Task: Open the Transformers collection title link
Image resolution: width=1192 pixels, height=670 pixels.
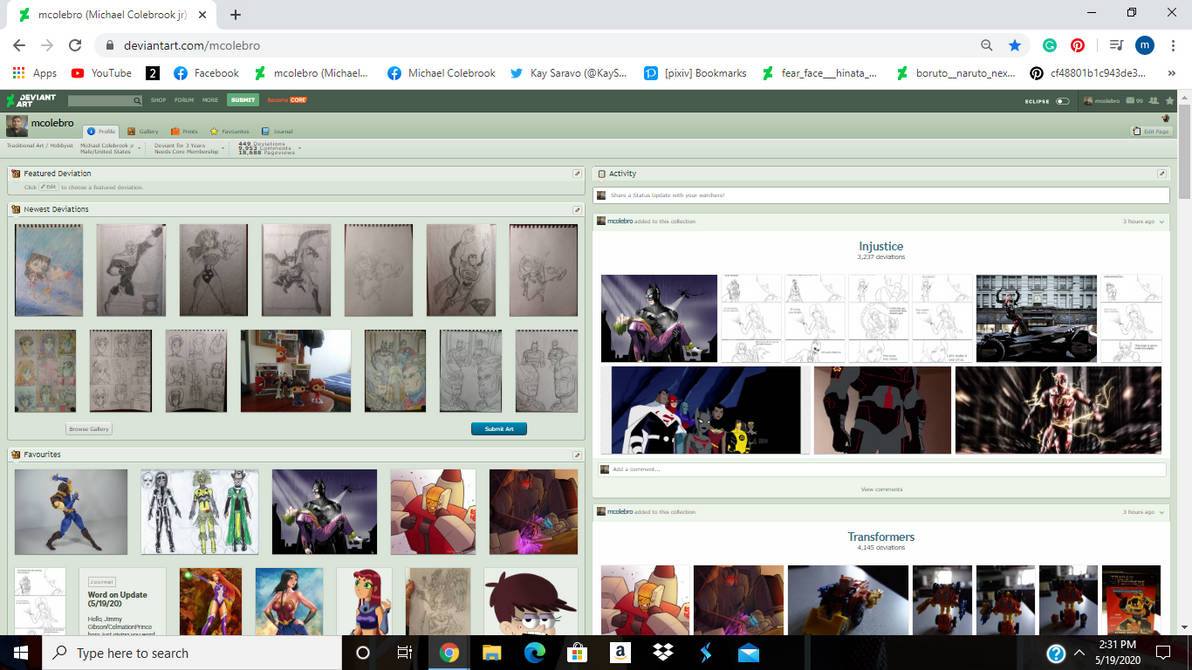Action: coord(881,537)
